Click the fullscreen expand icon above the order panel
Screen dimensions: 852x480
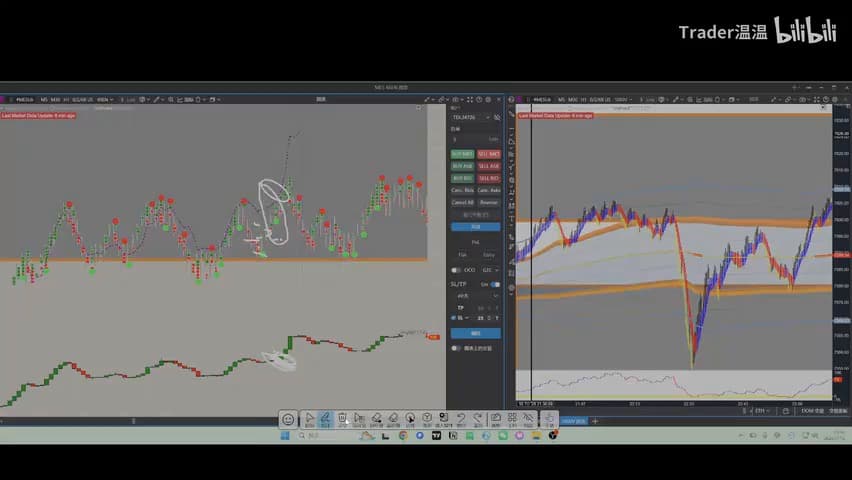coord(469,99)
